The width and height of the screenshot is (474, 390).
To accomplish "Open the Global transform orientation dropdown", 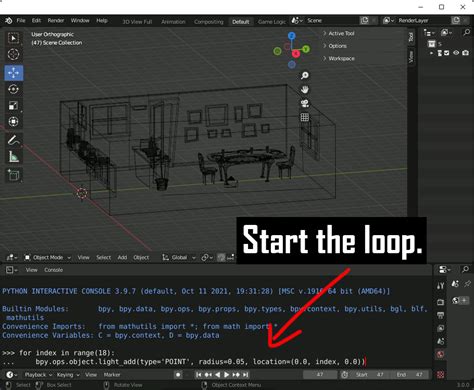I will click(x=179, y=257).
